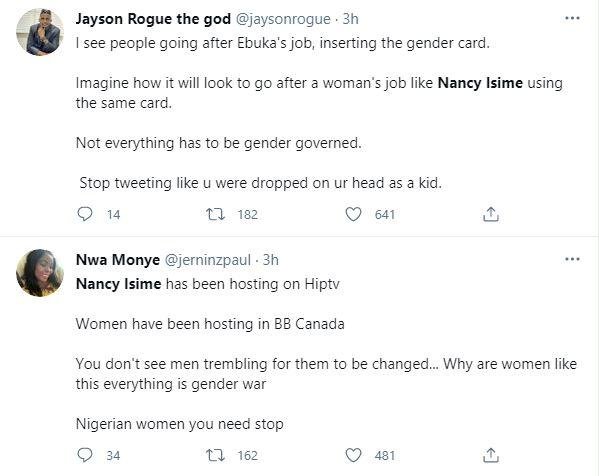The height and width of the screenshot is (476, 599).
Task: Open the Nwa Monye display name
Action: pos(118,260)
